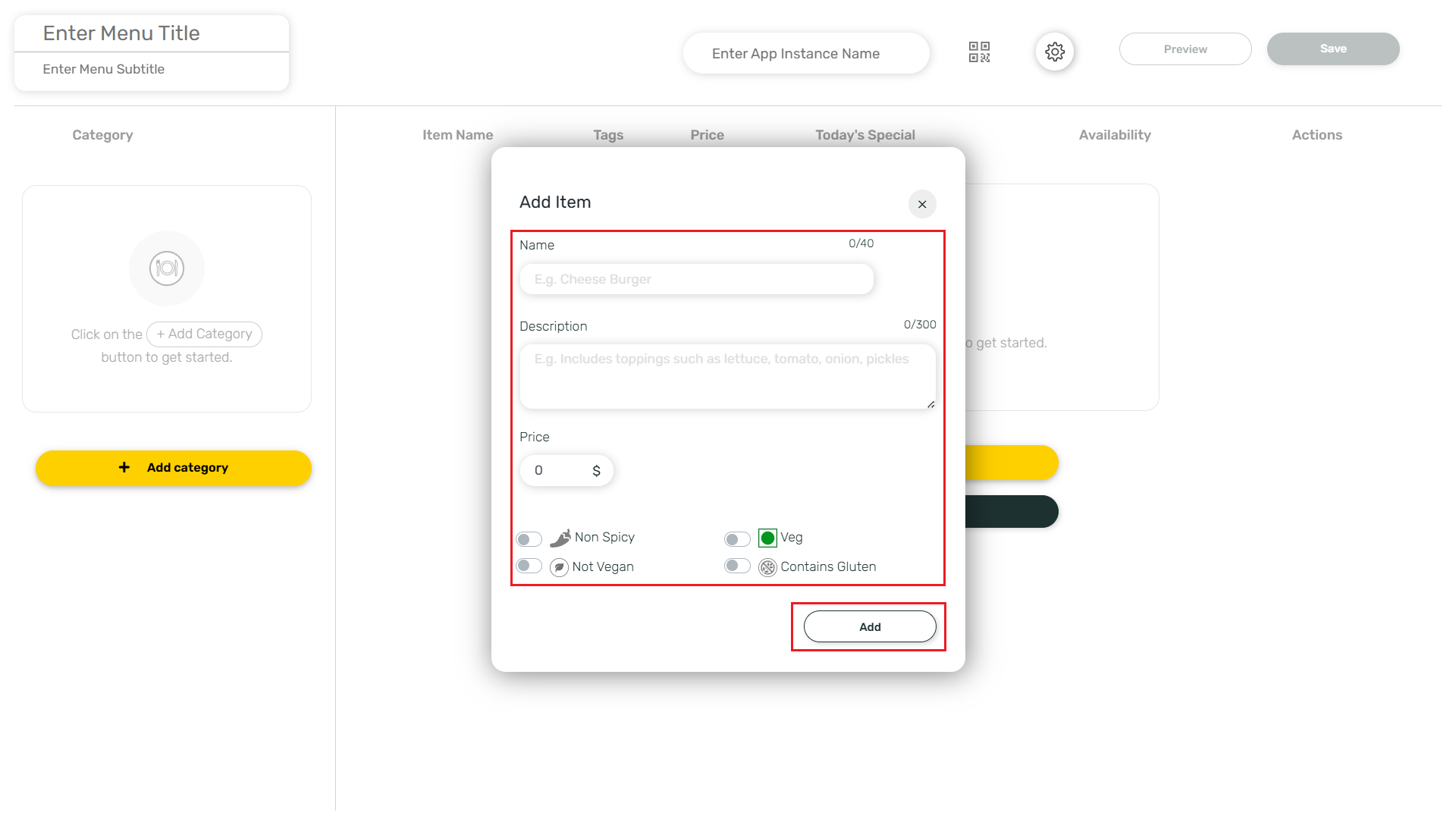This screenshot has width=1456, height=819.
Task: Open settings via gear icon
Action: [x=1054, y=52]
